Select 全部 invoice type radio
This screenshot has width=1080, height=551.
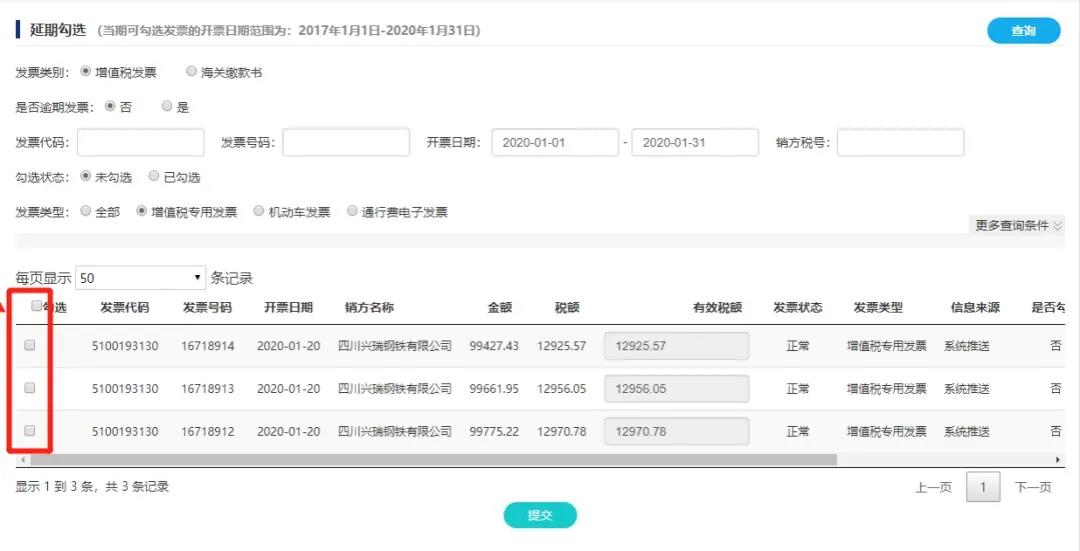click(x=85, y=212)
